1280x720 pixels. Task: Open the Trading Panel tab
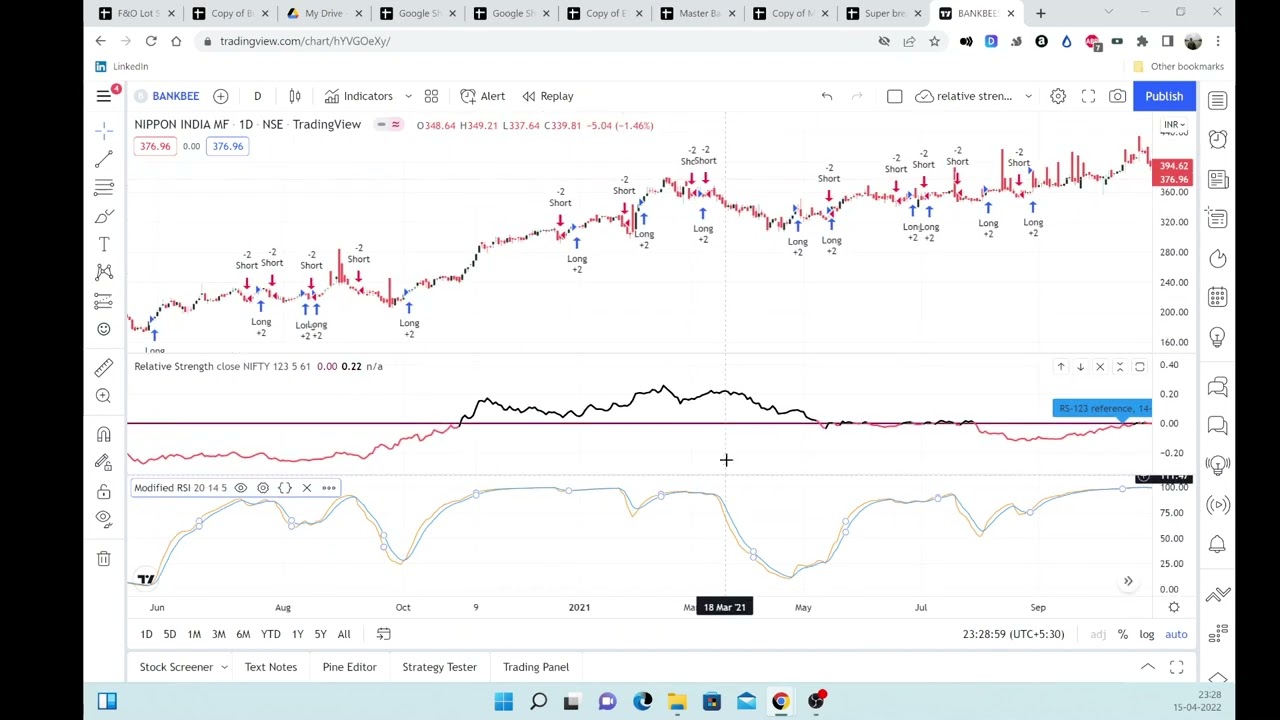click(x=536, y=667)
